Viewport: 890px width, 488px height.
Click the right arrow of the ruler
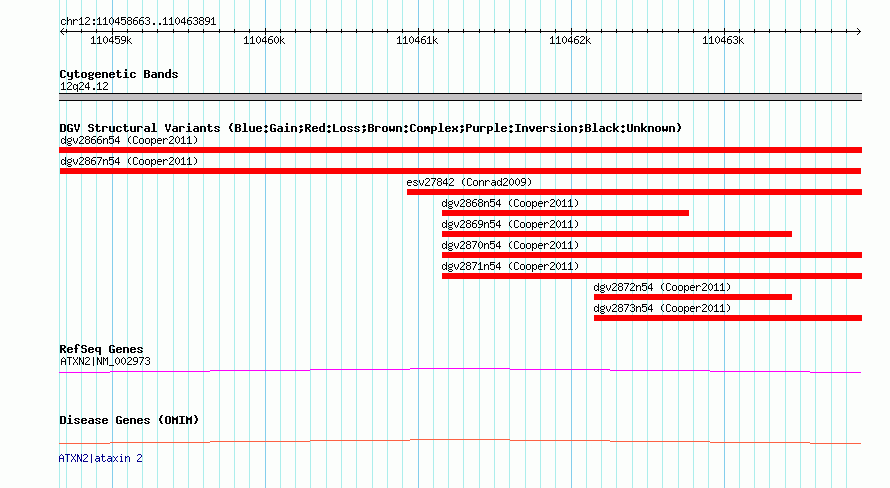pos(858,31)
